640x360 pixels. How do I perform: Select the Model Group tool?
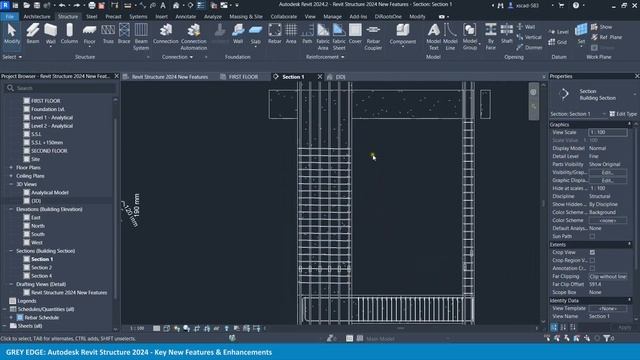(x=470, y=36)
